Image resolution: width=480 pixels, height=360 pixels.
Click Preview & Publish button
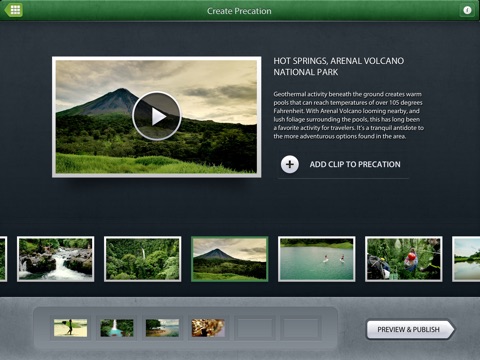click(x=410, y=329)
